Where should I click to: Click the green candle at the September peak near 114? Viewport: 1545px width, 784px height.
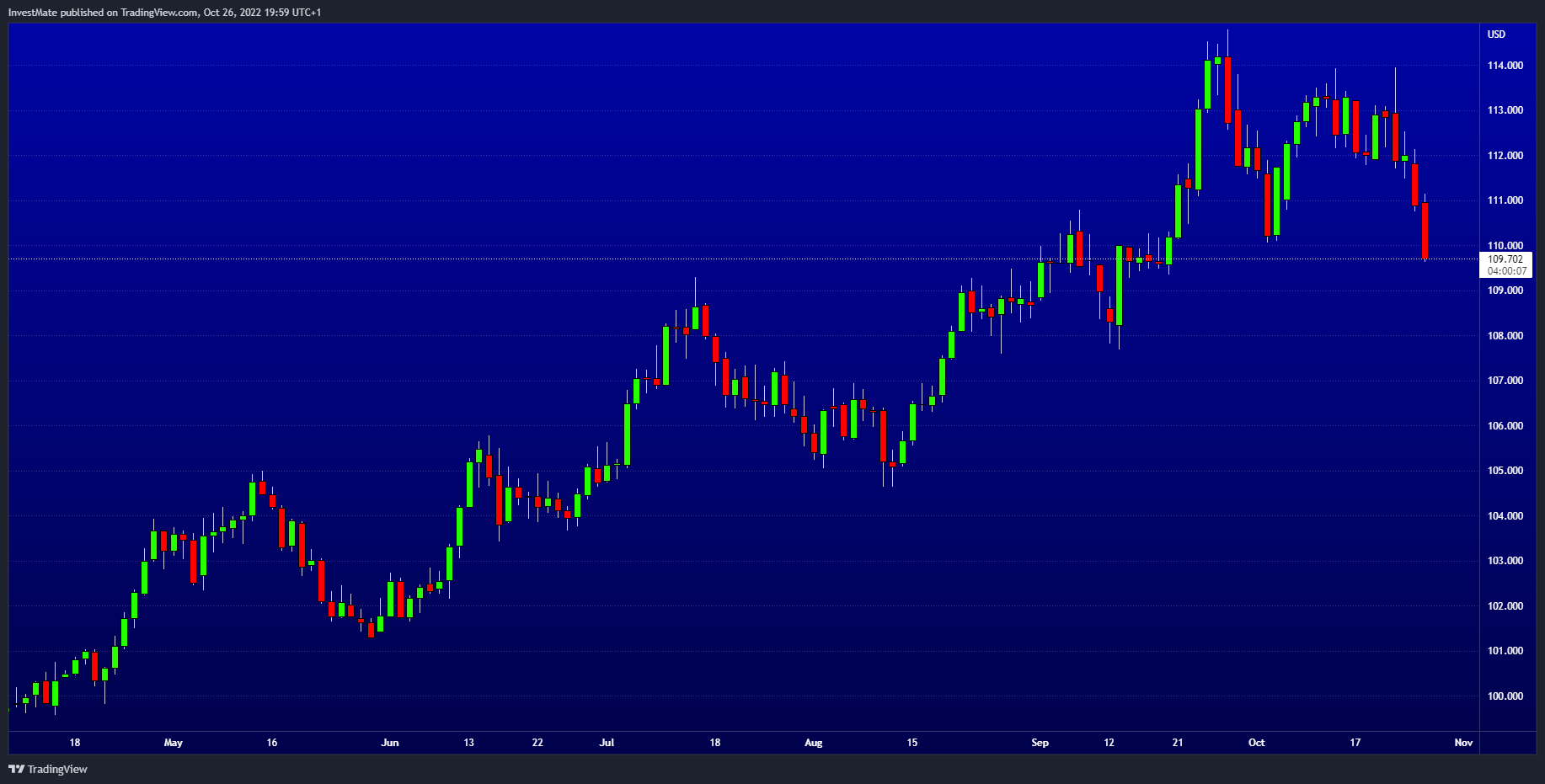(x=1208, y=85)
